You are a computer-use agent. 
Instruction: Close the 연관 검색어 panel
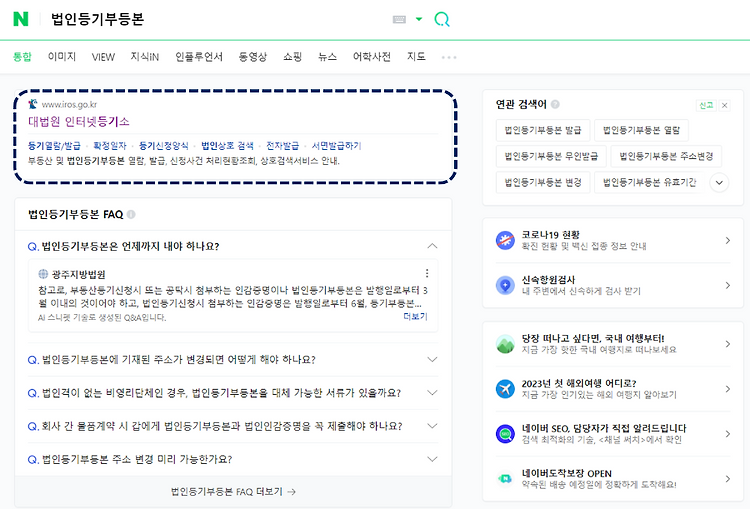[725, 105]
